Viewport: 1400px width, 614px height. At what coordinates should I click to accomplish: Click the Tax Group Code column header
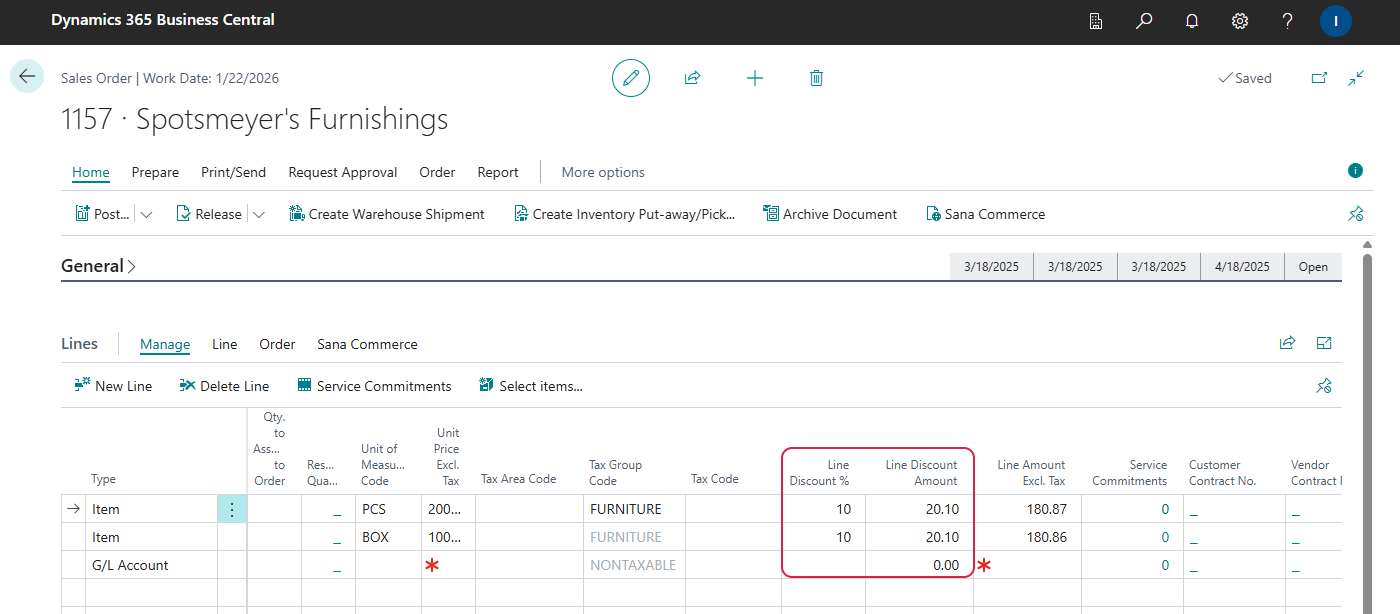pyautogui.click(x=616, y=472)
